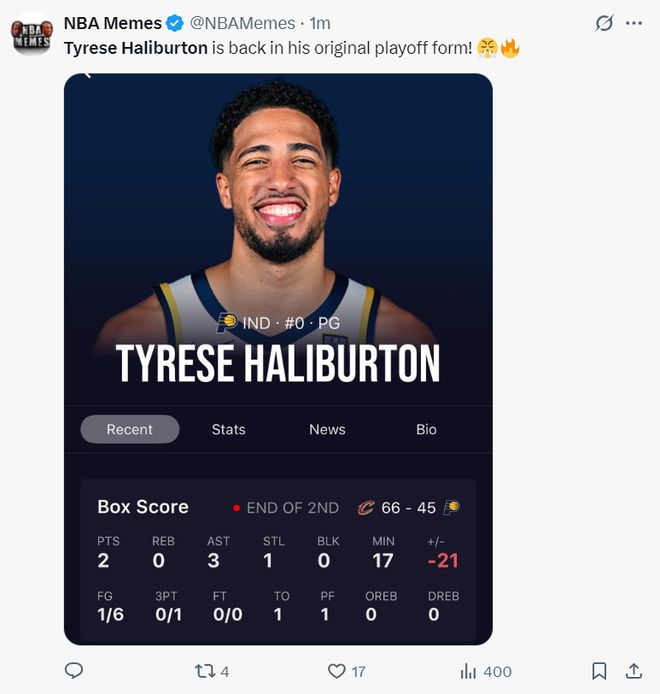
Task: Click the Pacers logo beside score
Action: pos(452,508)
